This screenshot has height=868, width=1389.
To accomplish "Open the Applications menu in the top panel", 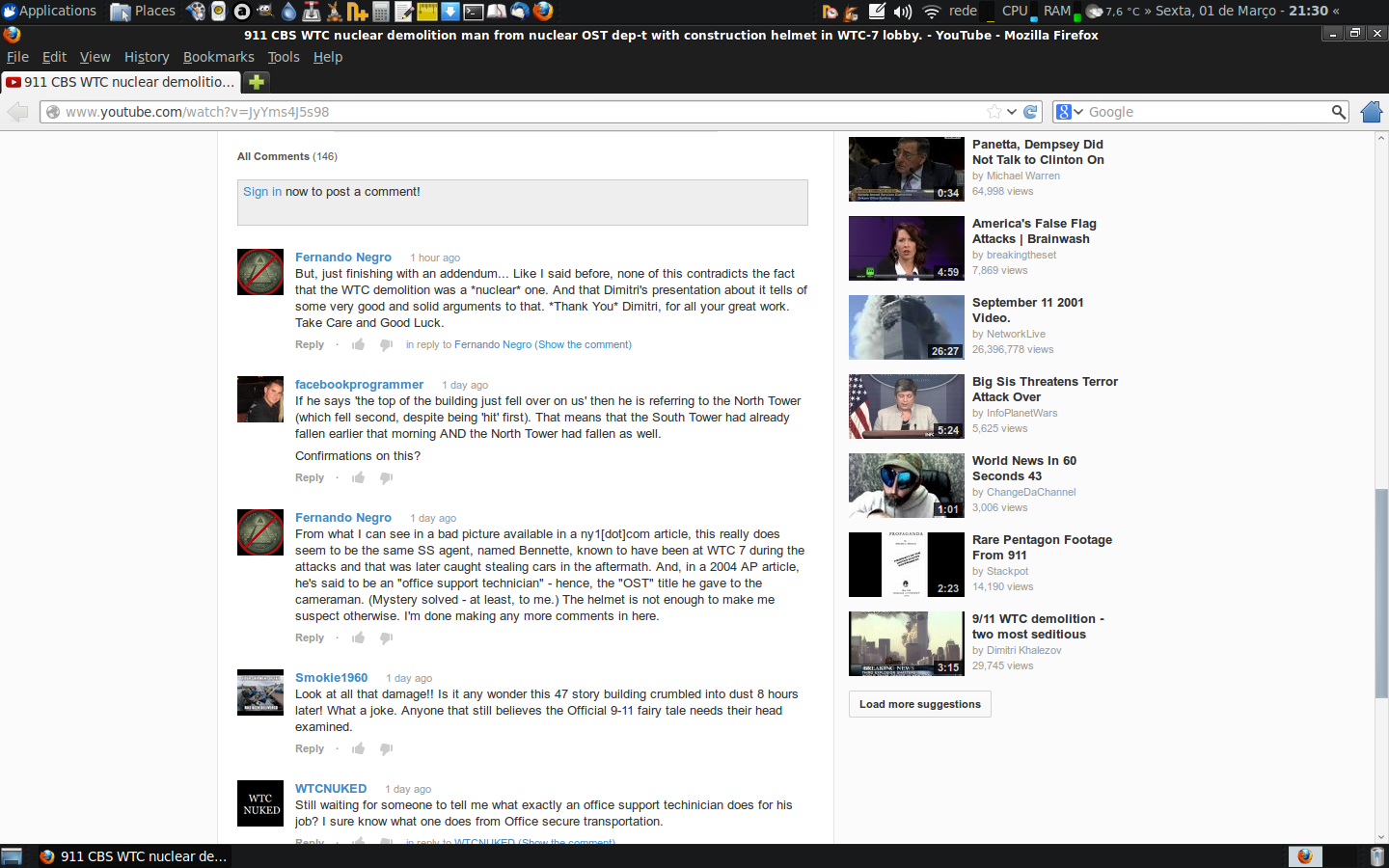I will [x=49, y=11].
